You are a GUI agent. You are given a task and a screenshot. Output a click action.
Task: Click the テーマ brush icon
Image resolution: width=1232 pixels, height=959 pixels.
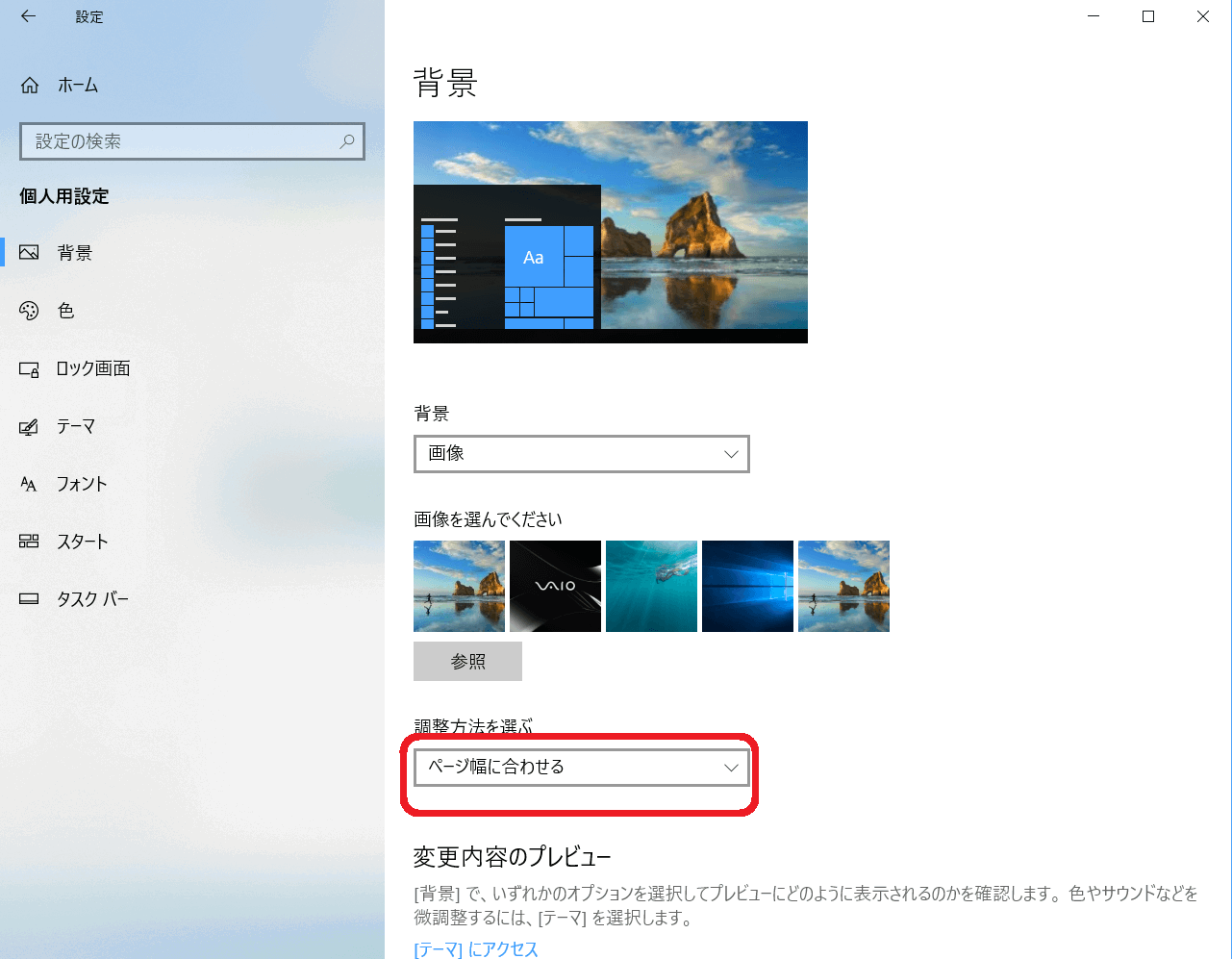pyautogui.click(x=29, y=427)
